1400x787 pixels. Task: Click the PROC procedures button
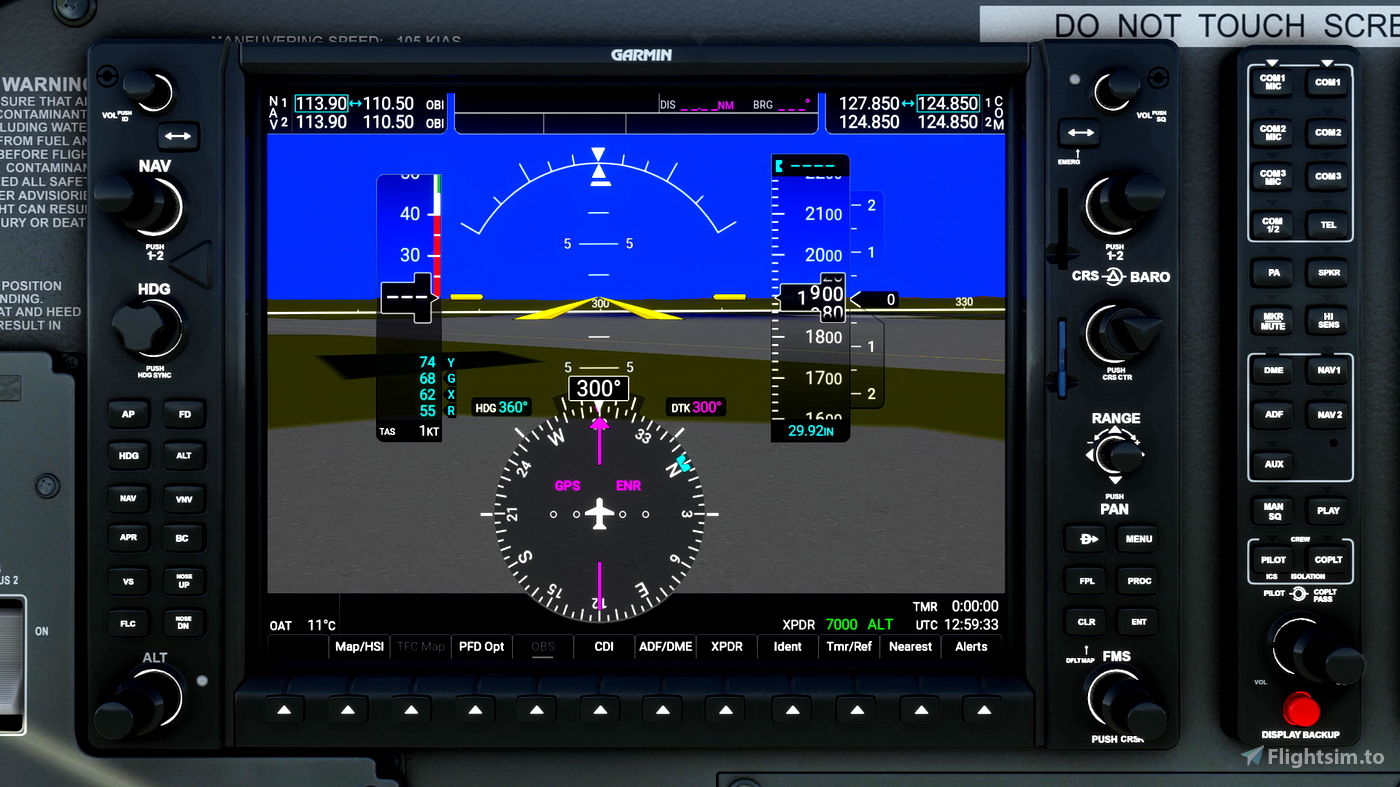(x=1139, y=580)
